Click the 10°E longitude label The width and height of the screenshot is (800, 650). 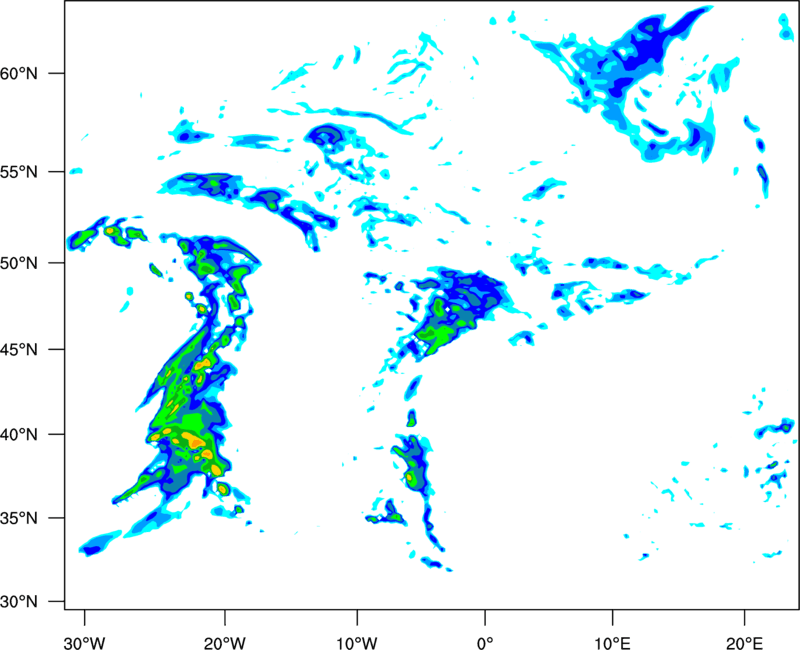click(x=612, y=643)
